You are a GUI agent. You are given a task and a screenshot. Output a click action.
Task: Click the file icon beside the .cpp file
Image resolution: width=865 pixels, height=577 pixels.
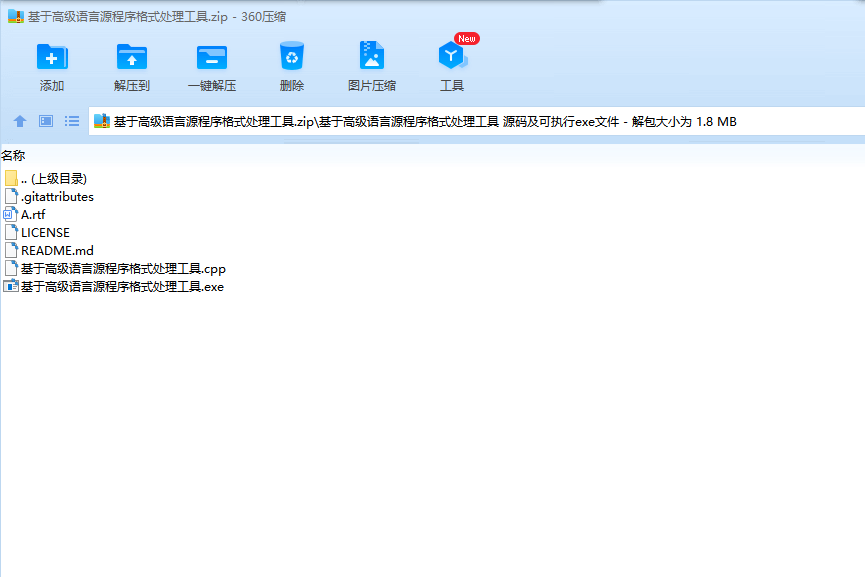(x=11, y=269)
